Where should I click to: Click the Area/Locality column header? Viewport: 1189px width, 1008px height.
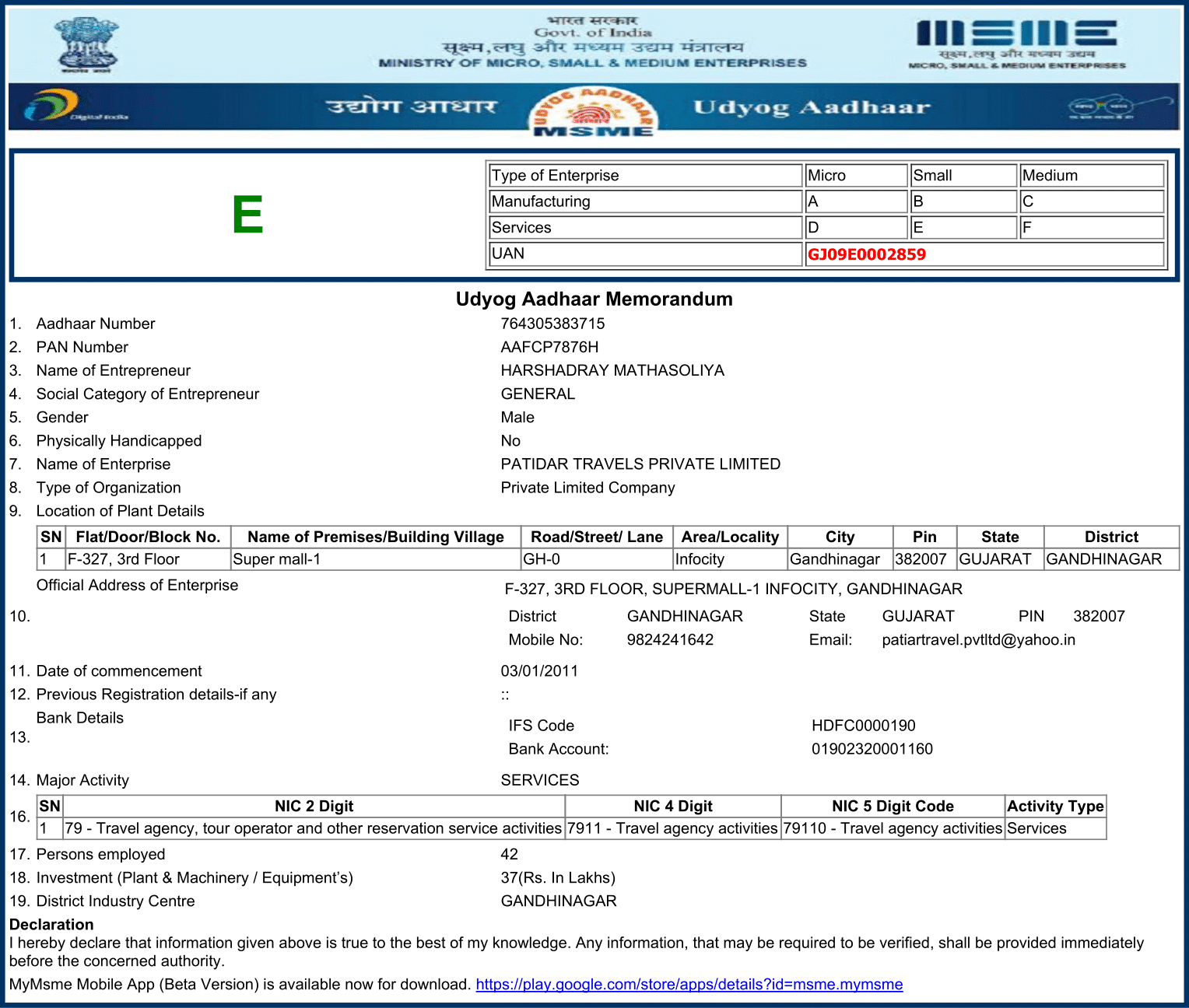(730, 537)
